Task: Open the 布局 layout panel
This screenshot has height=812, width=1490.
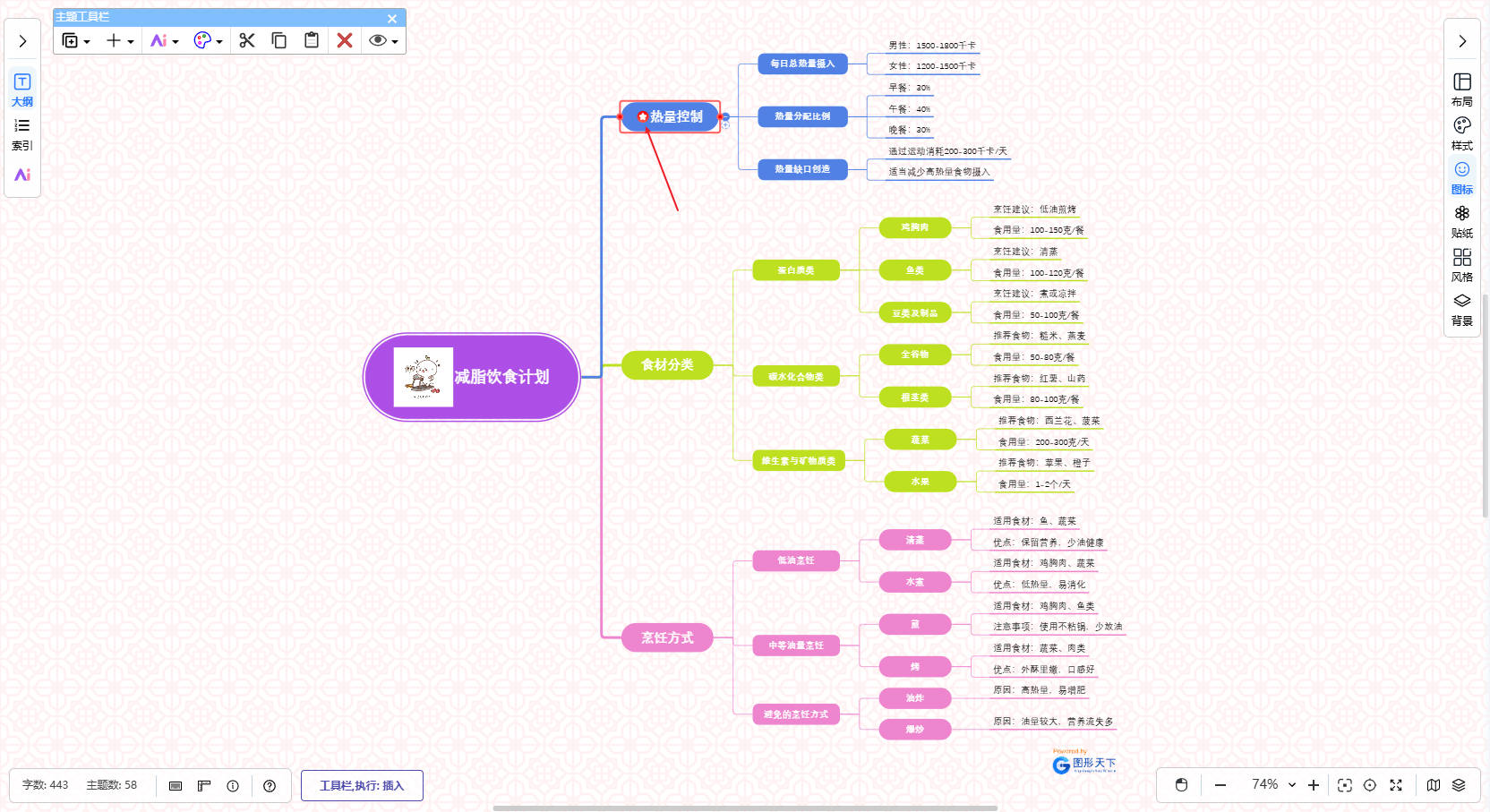Action: [1461, 89]
